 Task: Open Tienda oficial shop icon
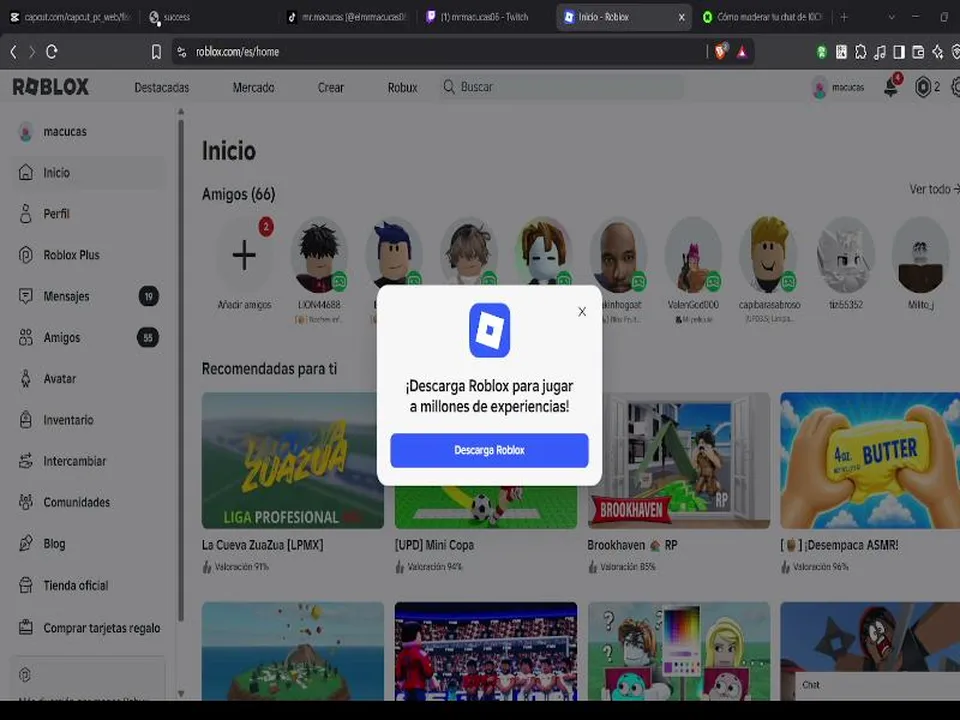pos(26,585)
